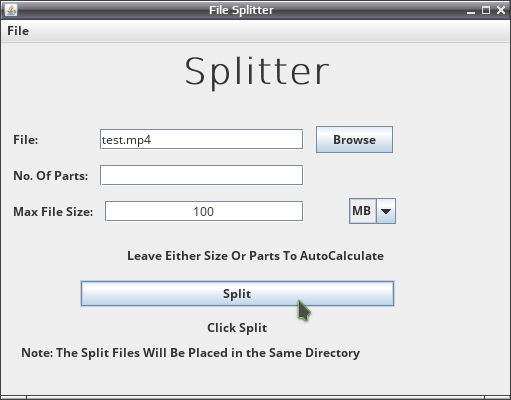This screenshot has width=511, height=400.
Task: Click the 'File:' label
Action: tap(26, 140)
